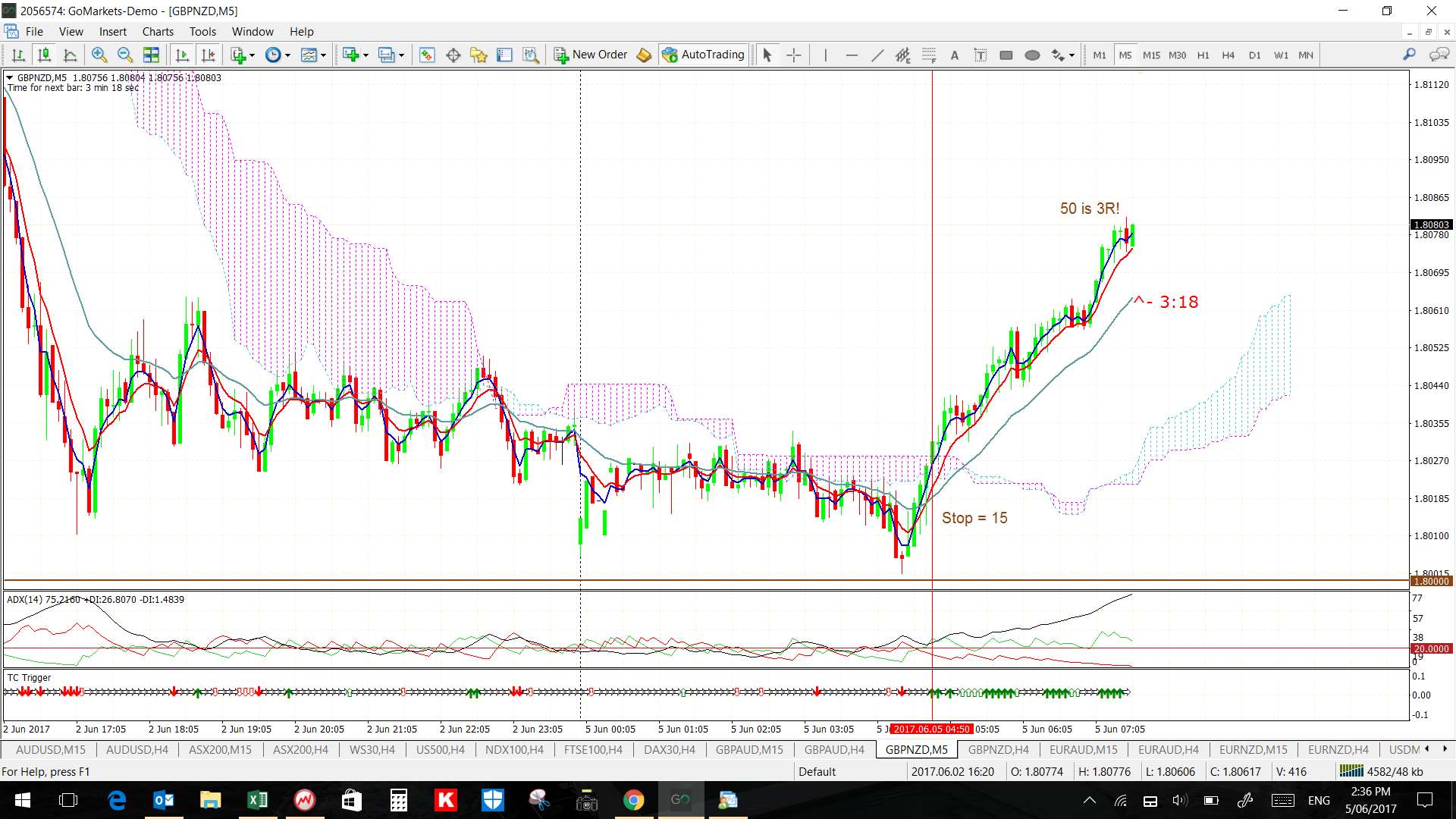Toggle chart shift from right border
This screenshot has height=819, width=1456.
click(x=209, y=55)
